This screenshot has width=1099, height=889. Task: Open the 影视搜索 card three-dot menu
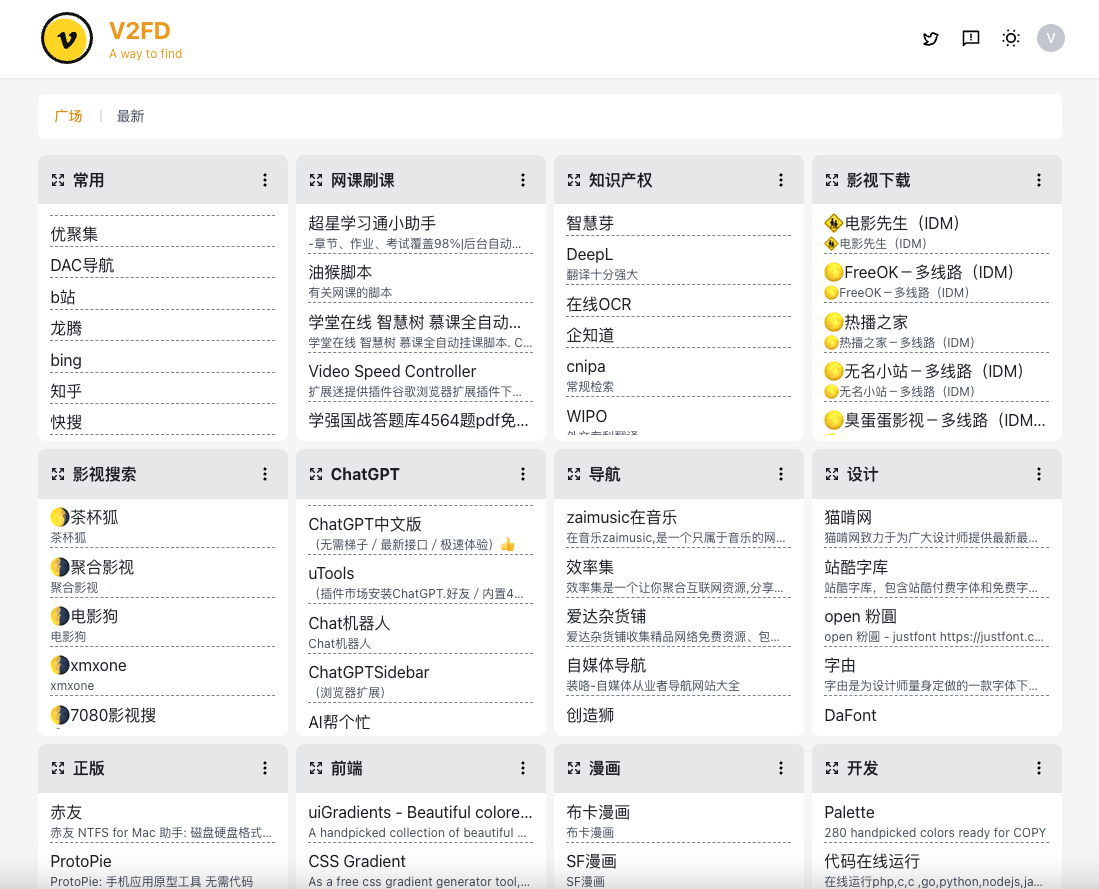tap(265, 475)
